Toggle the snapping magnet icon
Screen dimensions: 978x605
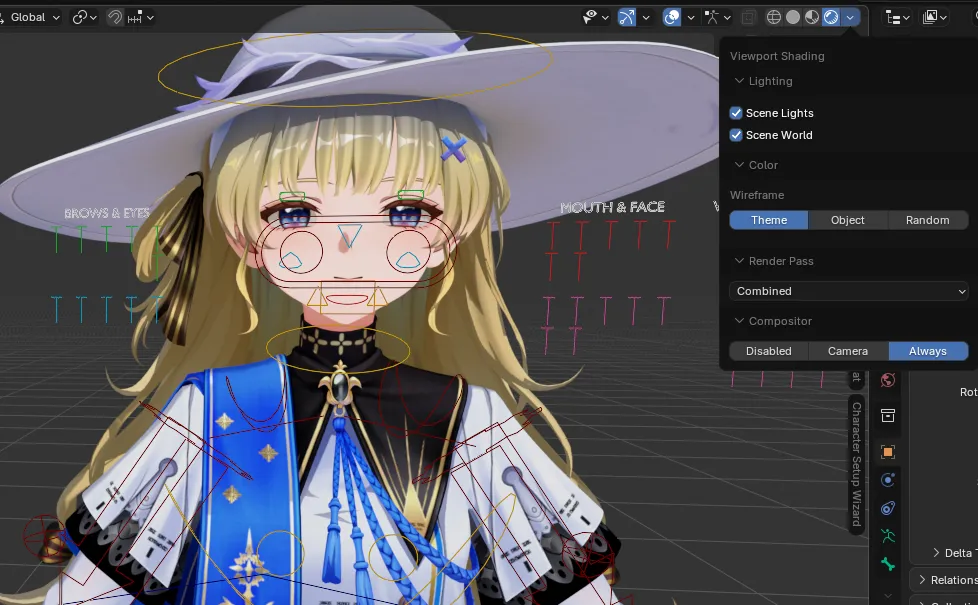[x=115, y=17]
